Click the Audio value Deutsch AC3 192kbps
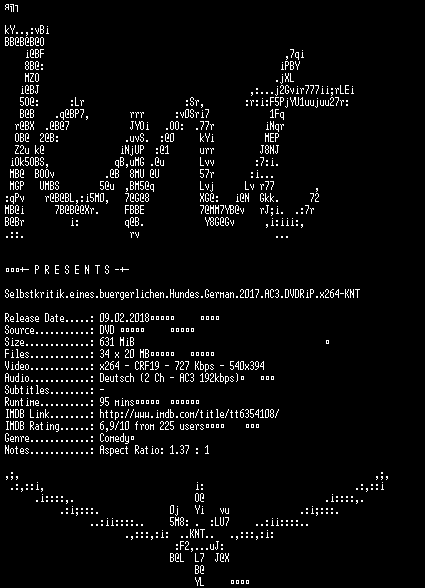Image resolution: width=425 pixels, height=588 pixels. coord(170,378)
